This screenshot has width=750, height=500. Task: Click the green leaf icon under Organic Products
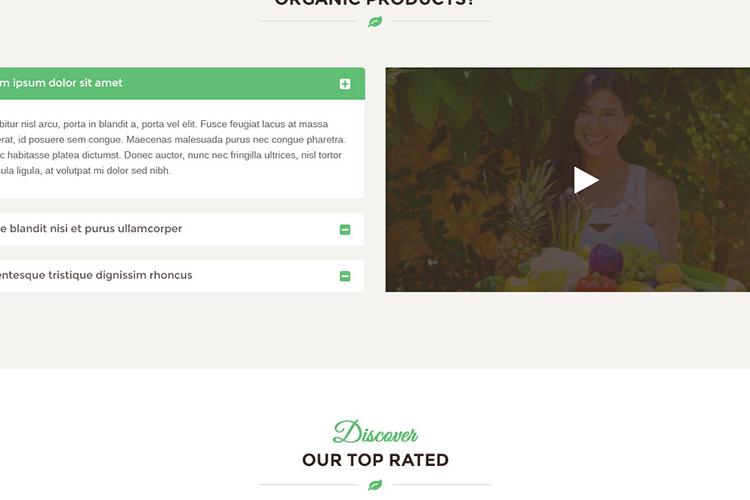tap(375, 22)
